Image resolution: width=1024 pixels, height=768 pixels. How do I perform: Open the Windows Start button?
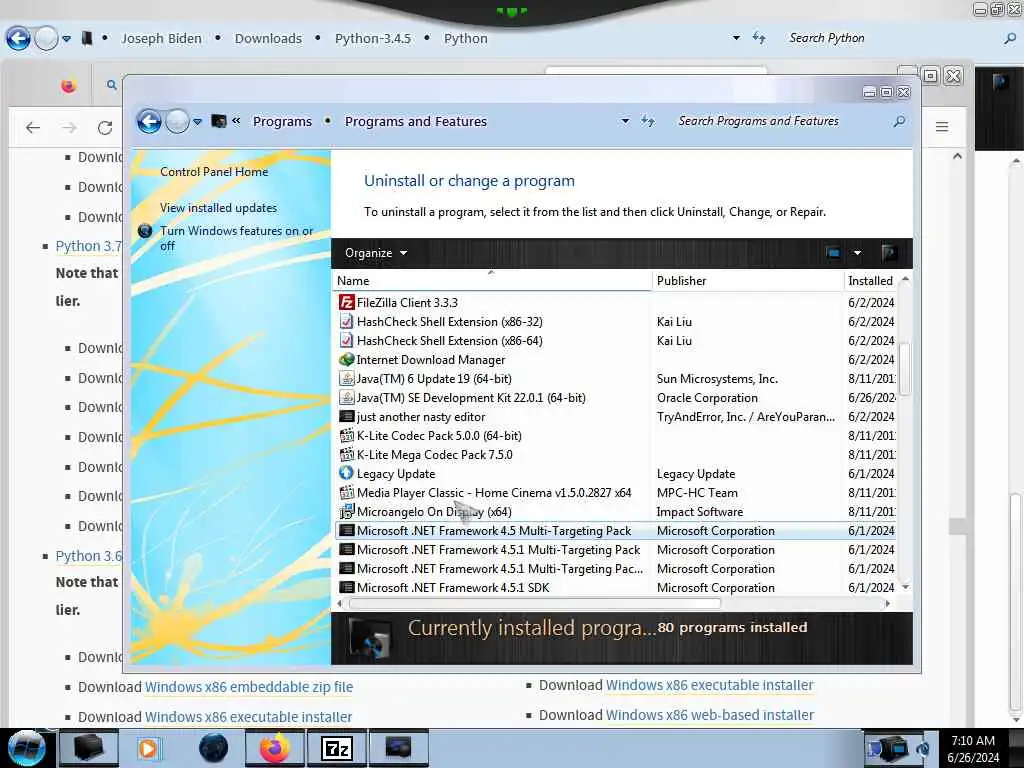[x=26, y=748]
